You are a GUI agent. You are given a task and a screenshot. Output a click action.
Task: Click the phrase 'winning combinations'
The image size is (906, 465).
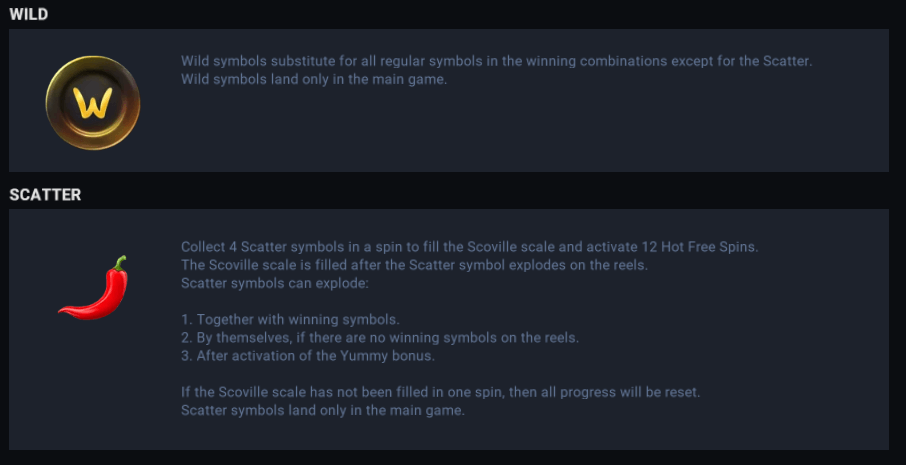pos(572,61)
